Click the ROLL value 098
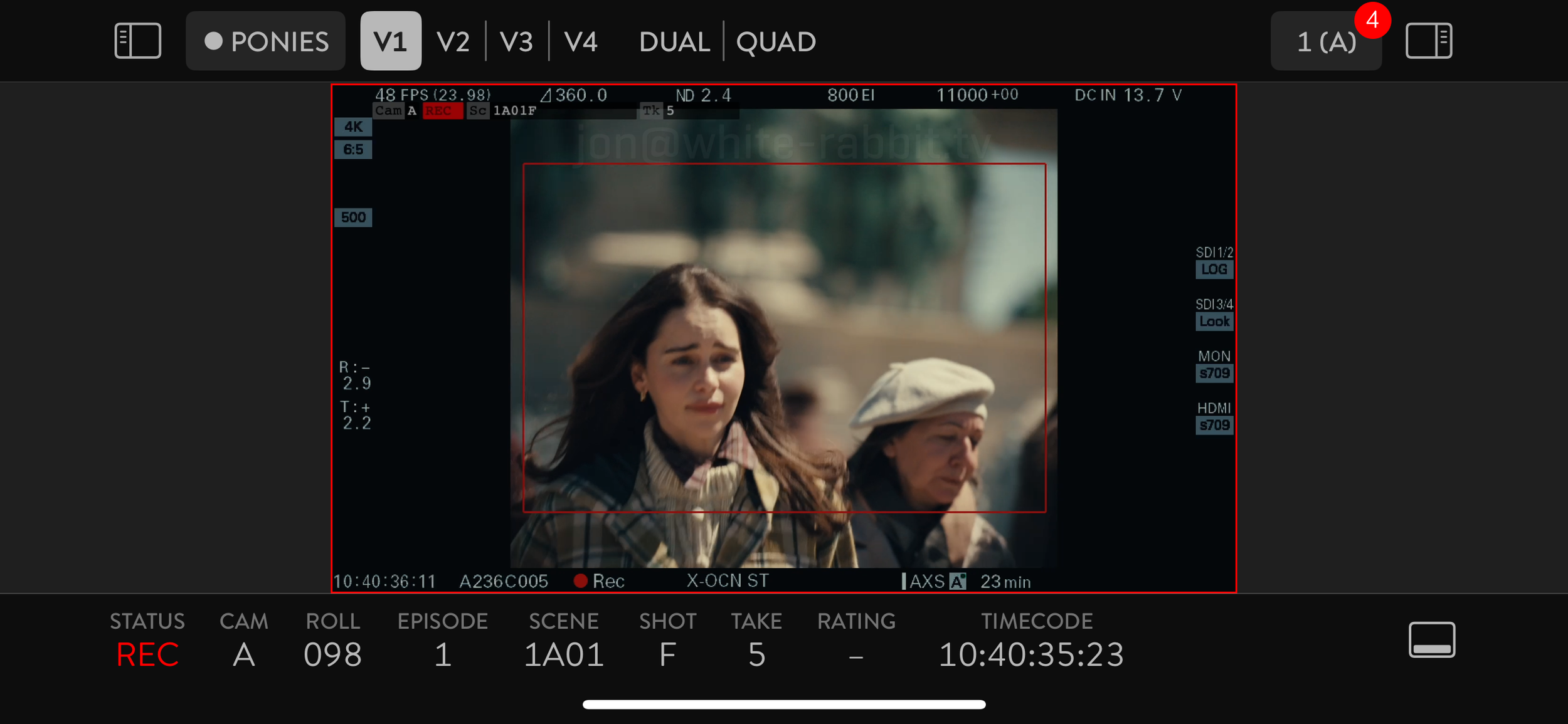This screenshot has width=1568, height=724. 332,654
